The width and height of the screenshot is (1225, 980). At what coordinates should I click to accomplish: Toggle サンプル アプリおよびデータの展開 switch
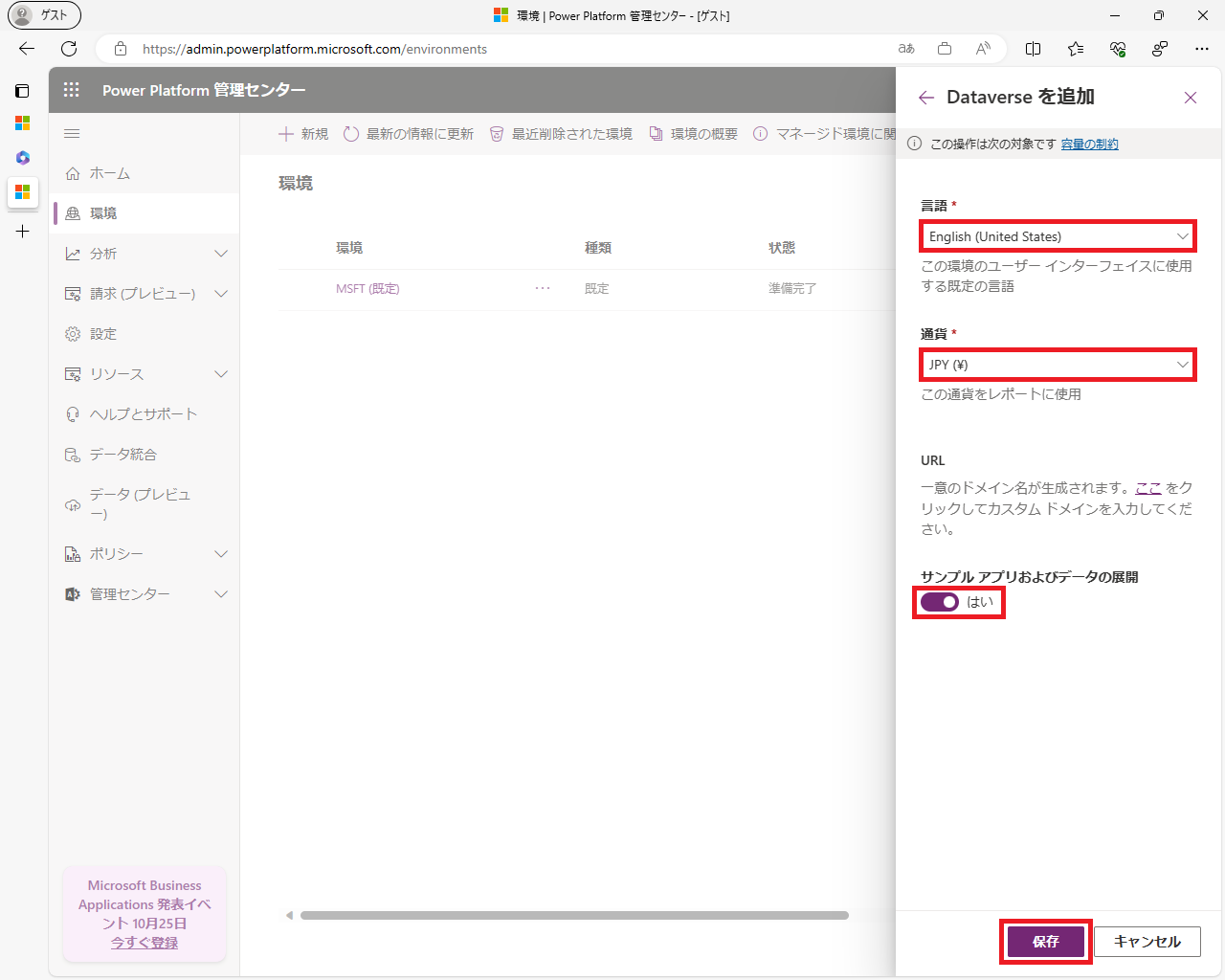click(939, 602)
